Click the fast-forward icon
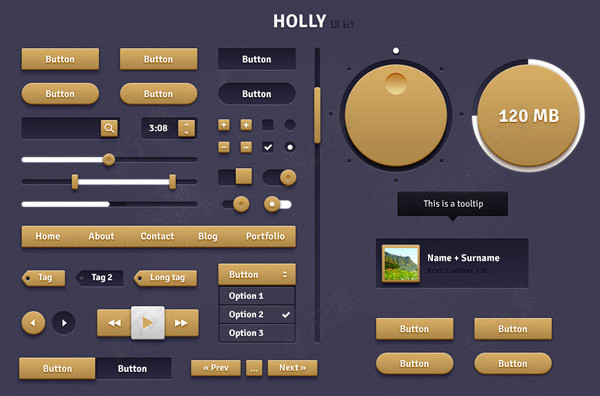This screenshot has width=600, height=396. click(181, 323)
